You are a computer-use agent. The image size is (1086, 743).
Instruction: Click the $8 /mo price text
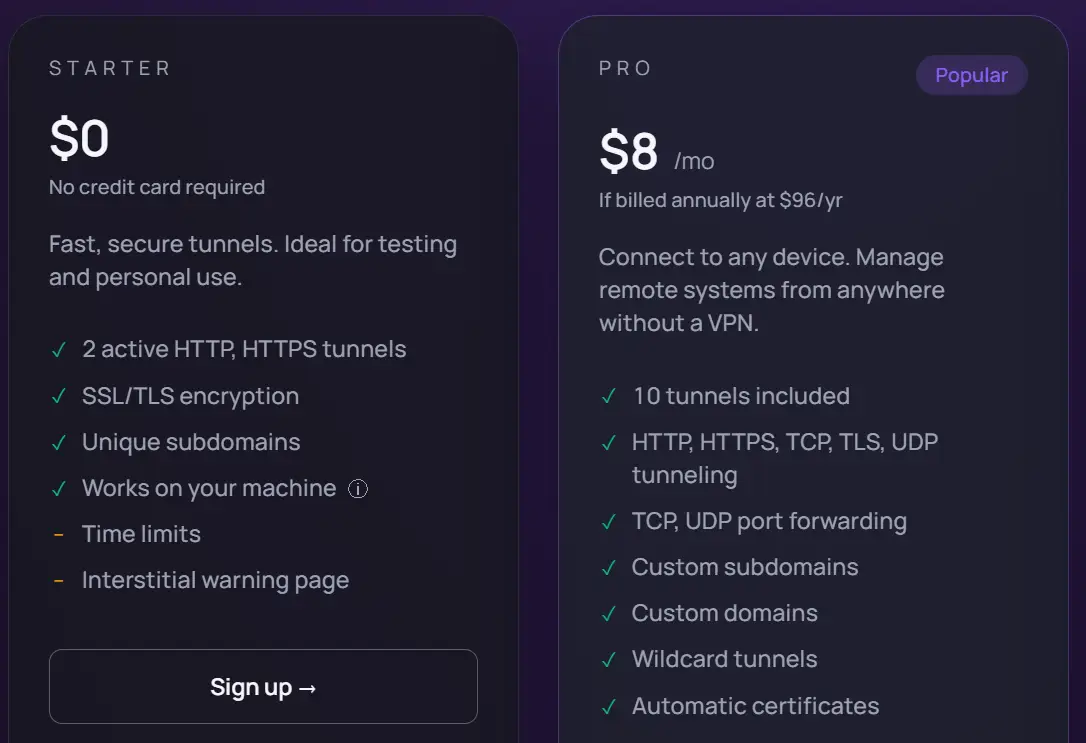tap(655, 153)
